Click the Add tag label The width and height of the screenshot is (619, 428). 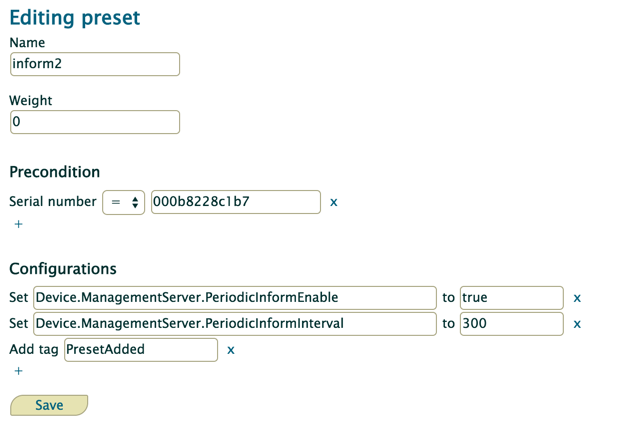(x=34, y=350)
